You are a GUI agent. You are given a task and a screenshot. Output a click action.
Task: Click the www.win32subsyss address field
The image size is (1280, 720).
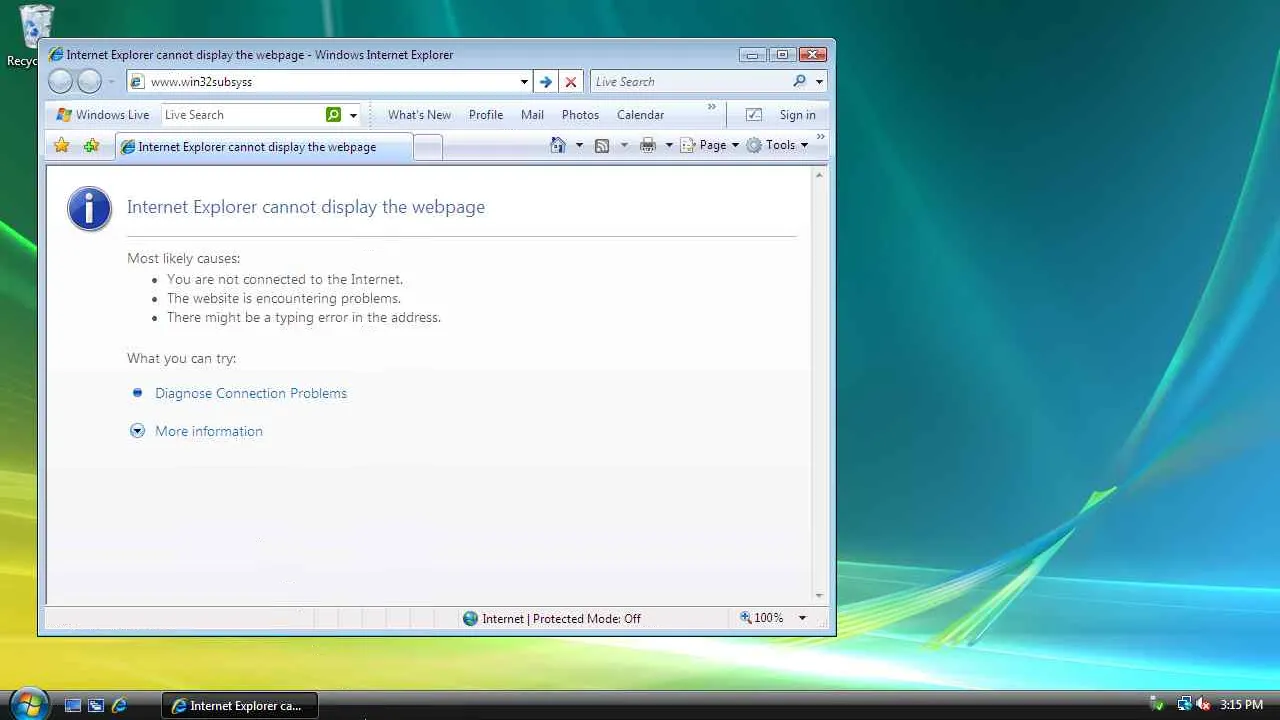pyautogui.click(x=322, y=82)
